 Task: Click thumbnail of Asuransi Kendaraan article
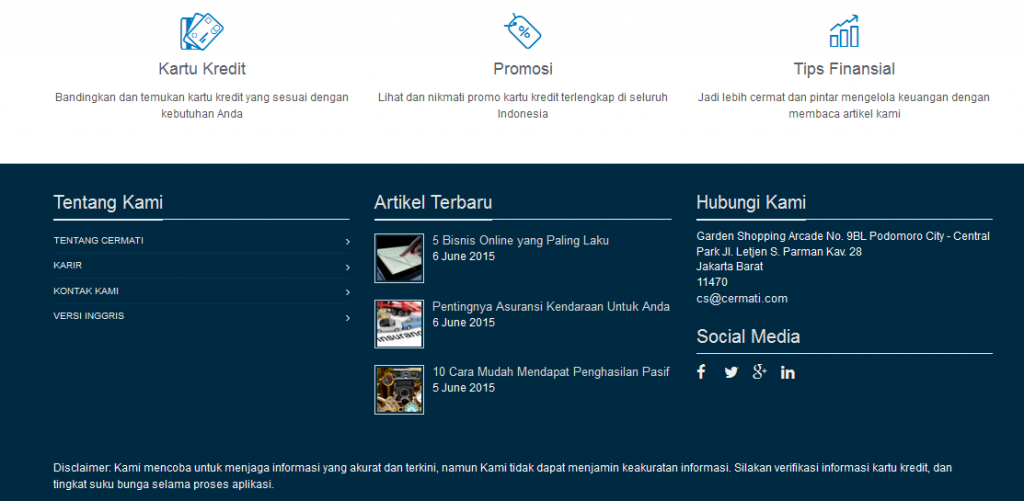point(399,324)
